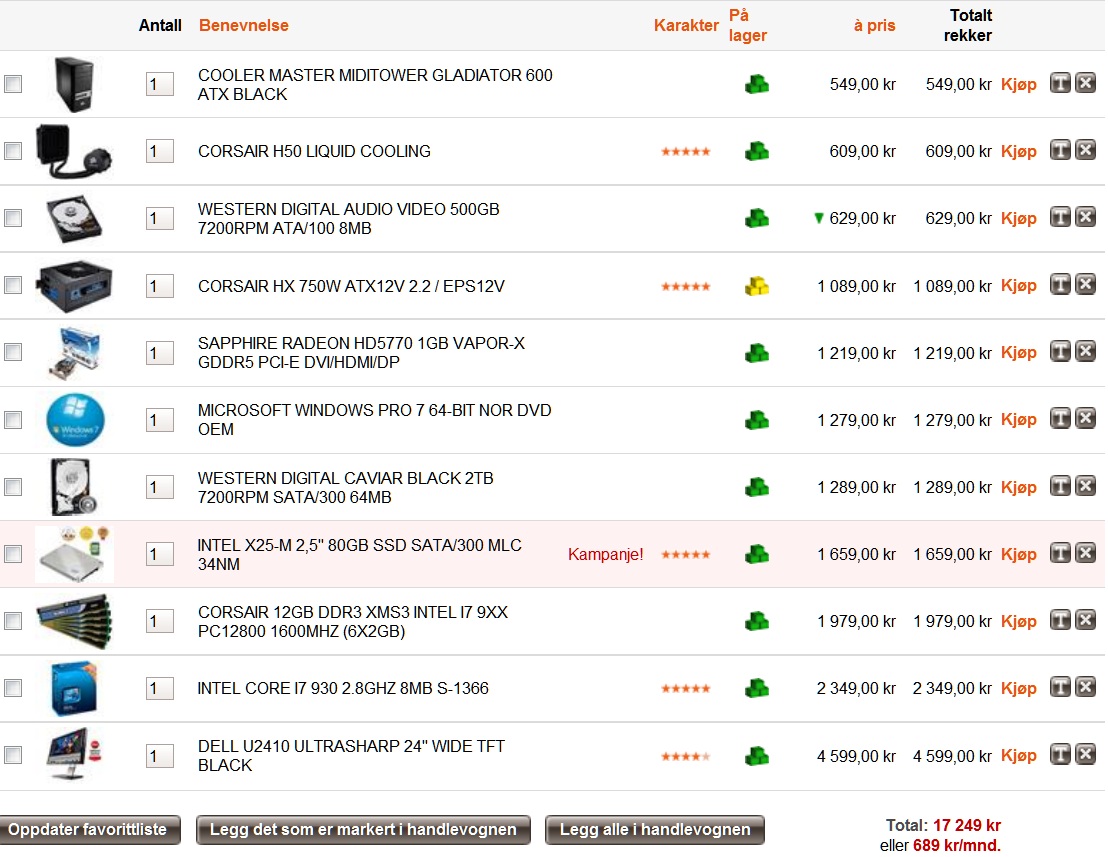Open Windows 7 product thumbnail

[x=75, y=420]
